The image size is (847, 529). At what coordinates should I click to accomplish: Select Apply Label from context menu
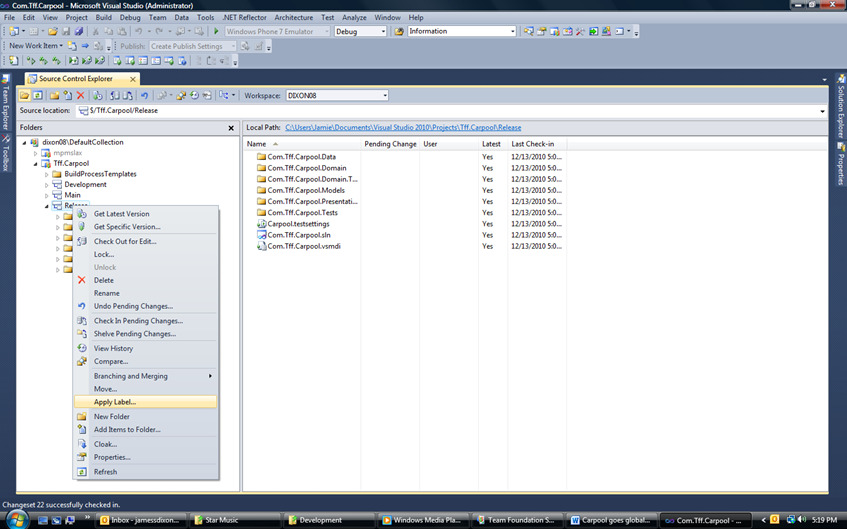tap(146, 402)
